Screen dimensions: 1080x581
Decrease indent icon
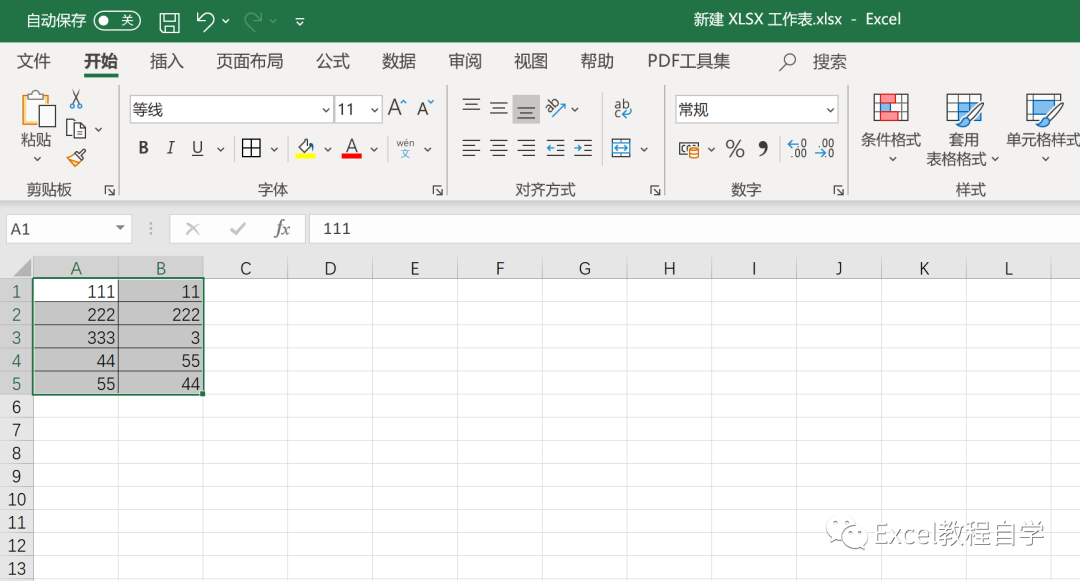click(x=555, y=148)
